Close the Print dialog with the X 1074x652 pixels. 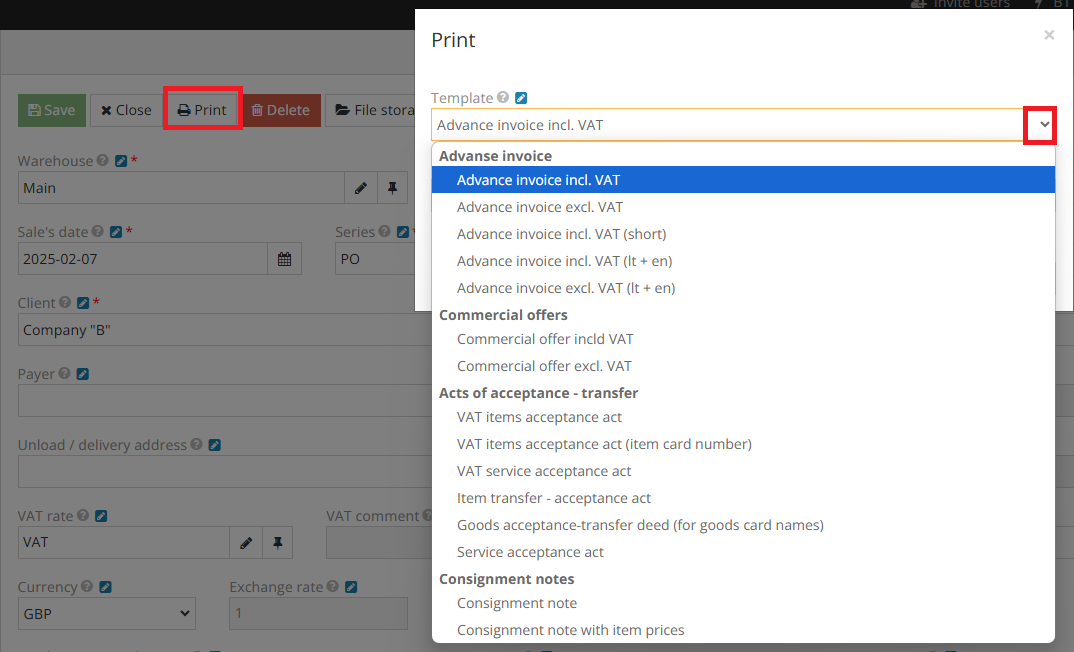(x=1049, y=34)
